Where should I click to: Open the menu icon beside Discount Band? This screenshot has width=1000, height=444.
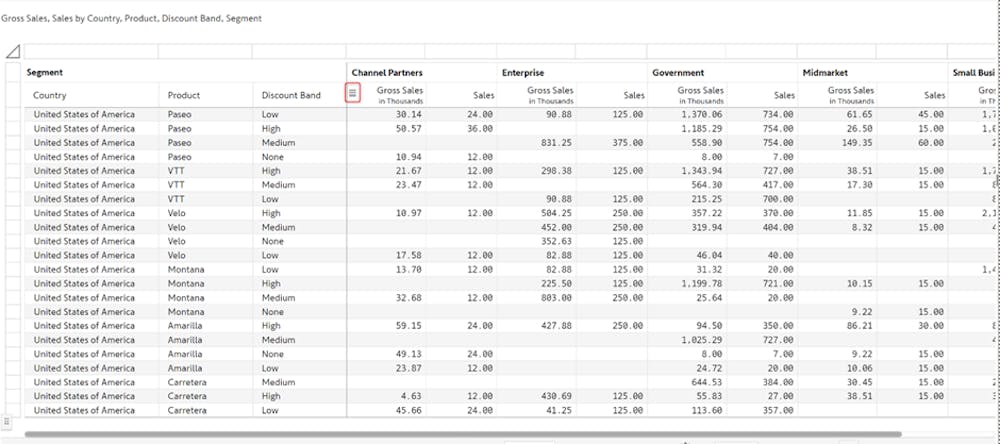tap(353, 93)
